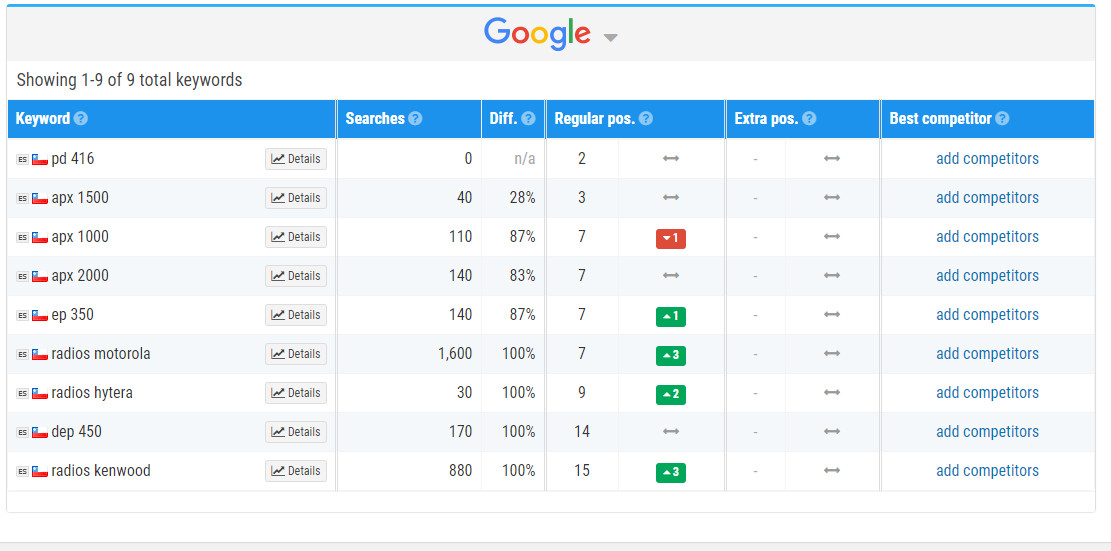This screenshot has width=1111, height=551.
Task: Select keyword text 'radios kenwood'
Action: tap(101, 470)
